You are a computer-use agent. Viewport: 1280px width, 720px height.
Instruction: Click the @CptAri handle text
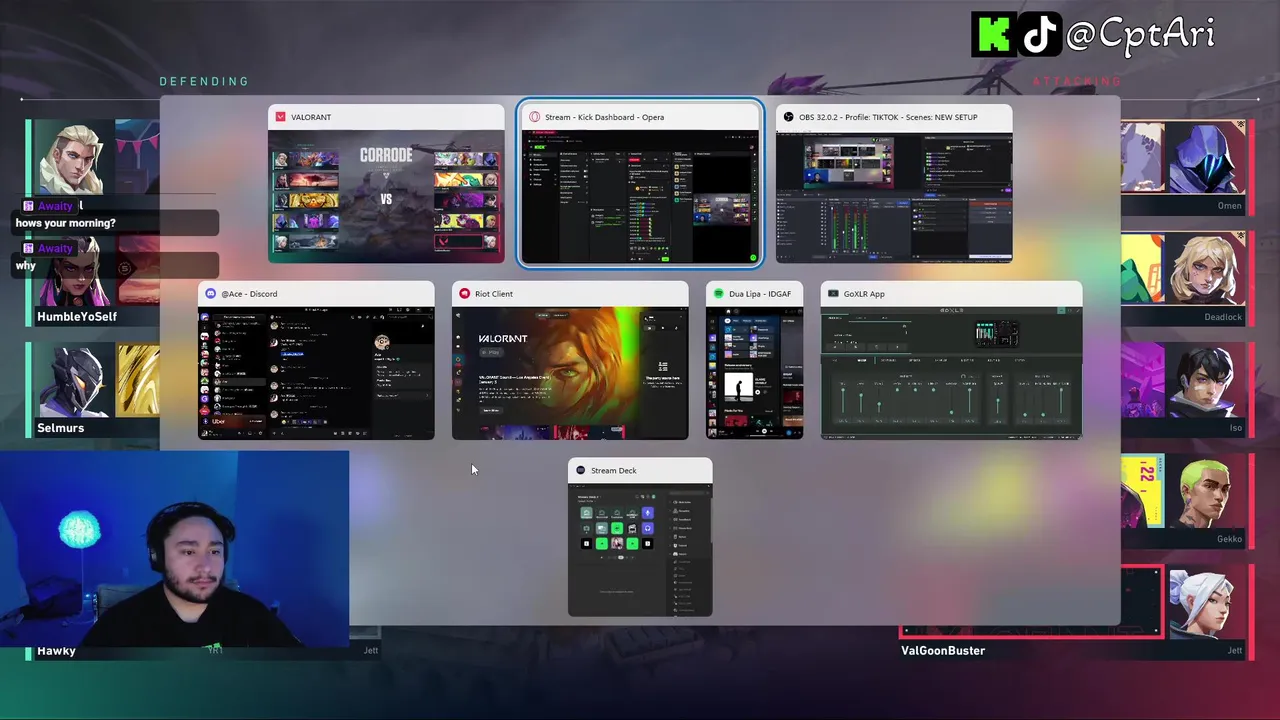coord(1140,35)
